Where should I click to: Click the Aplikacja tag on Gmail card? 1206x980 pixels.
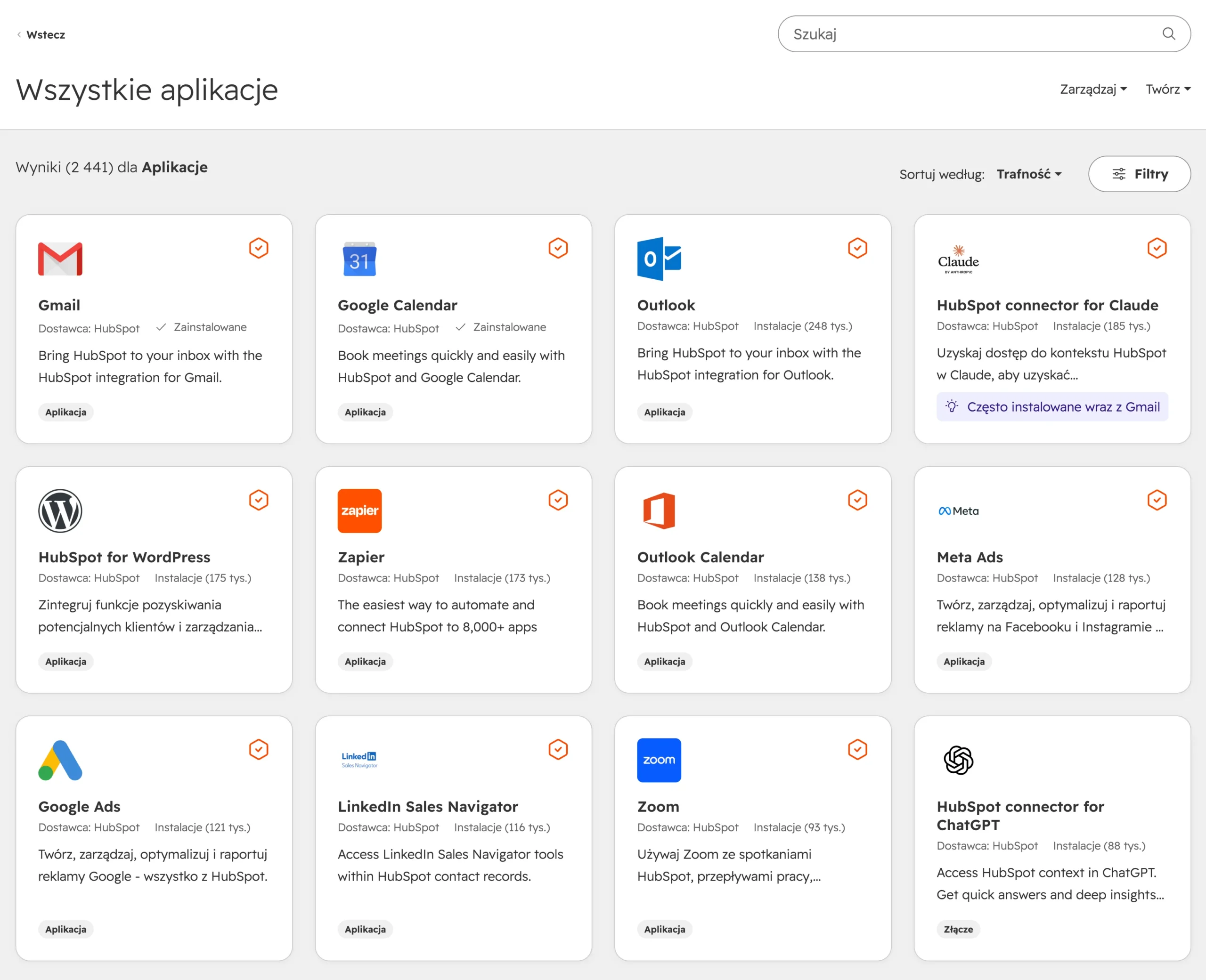[x=66, y=412]
